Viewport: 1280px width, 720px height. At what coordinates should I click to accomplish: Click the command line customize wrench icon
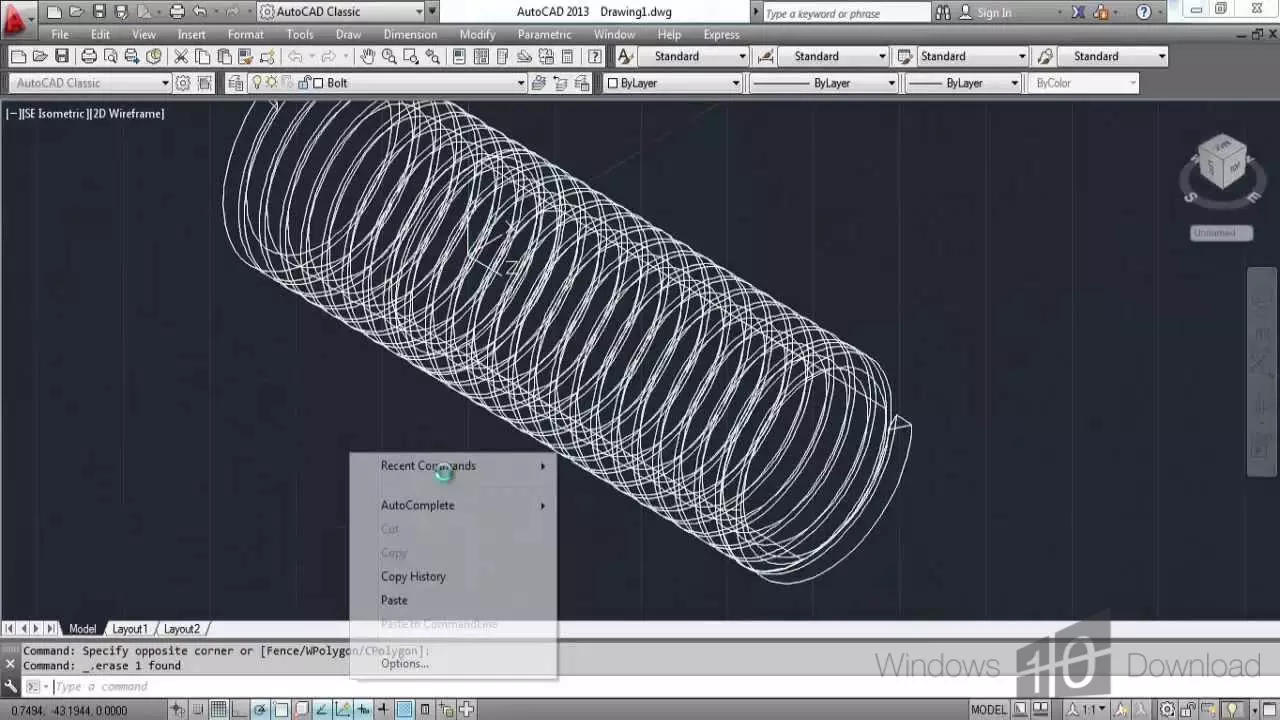[x=11, y=686]
